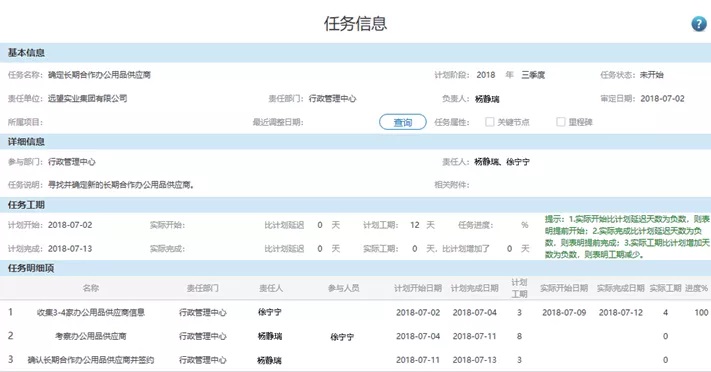Select task name 确定长期合作办公用品供应商
This screenshot has width=711, height=372.
[99, 75]
